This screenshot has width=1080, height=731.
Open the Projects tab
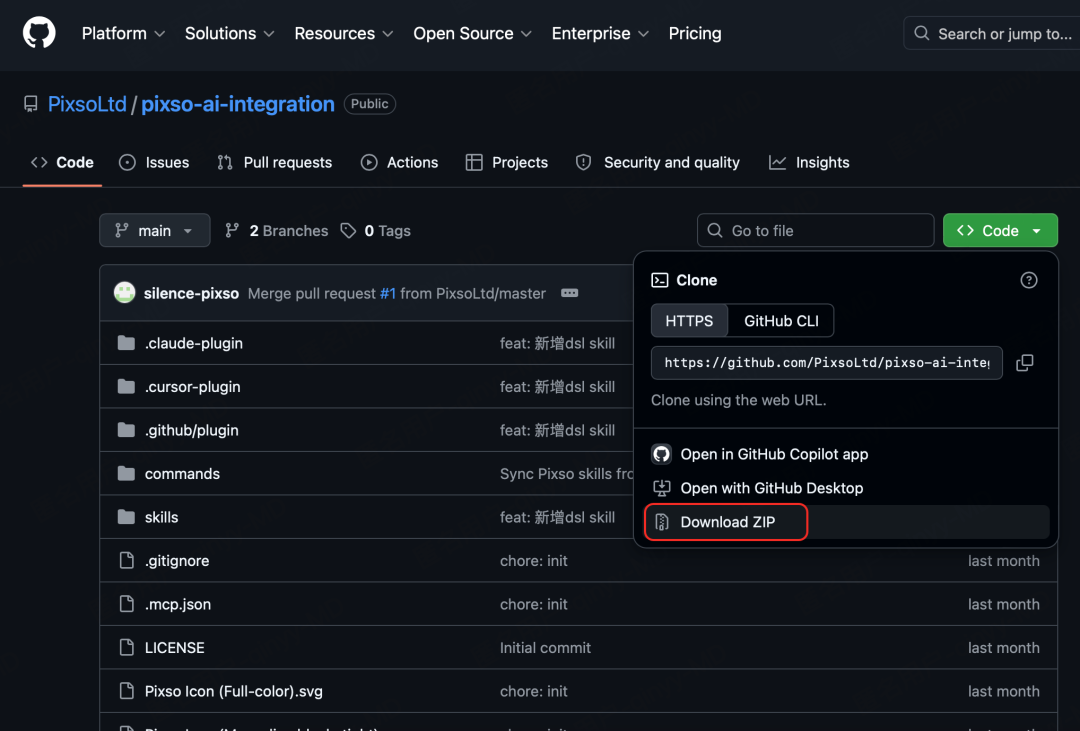[x=507, y=163]
